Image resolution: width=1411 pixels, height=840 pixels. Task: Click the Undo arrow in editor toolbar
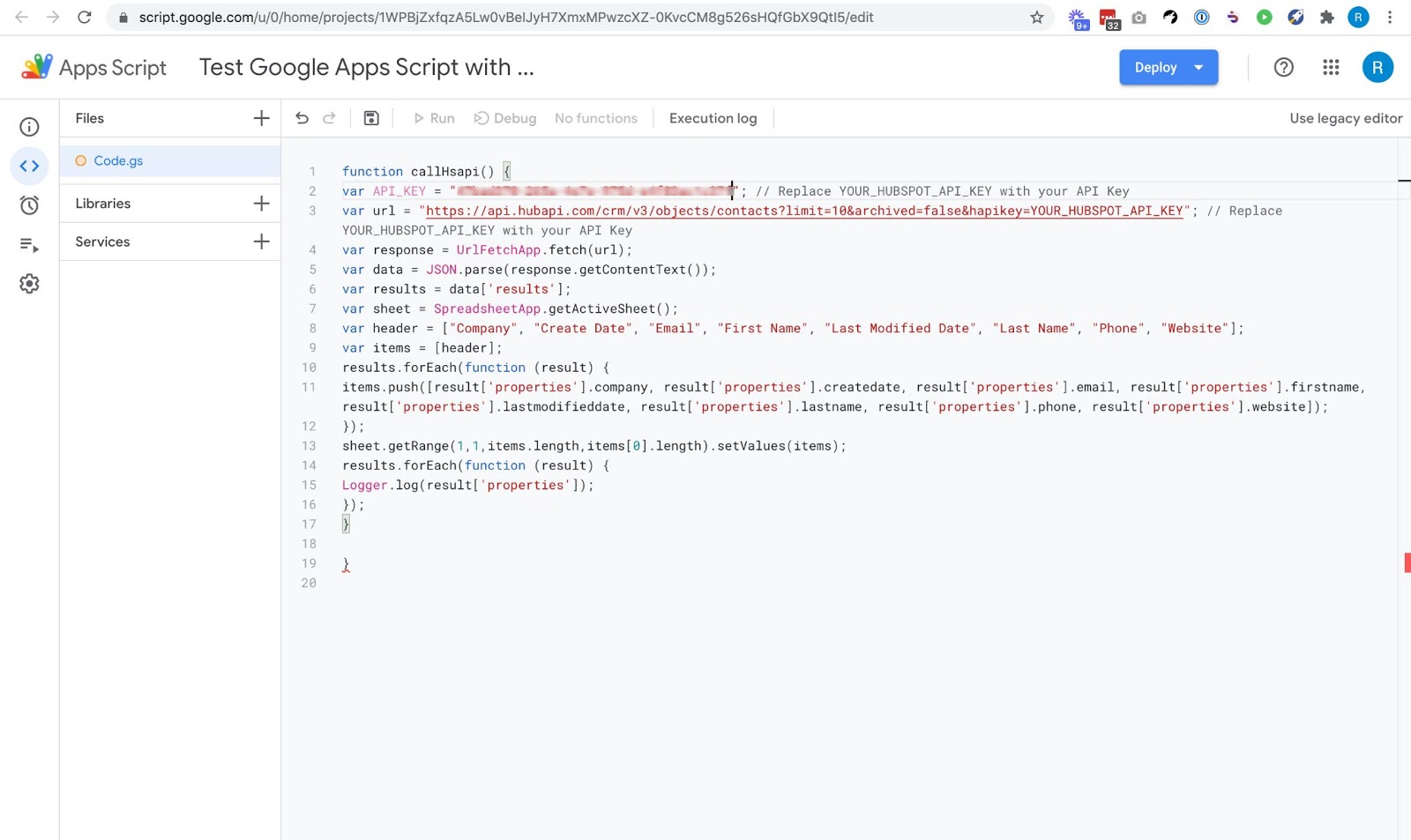point(302,118)
